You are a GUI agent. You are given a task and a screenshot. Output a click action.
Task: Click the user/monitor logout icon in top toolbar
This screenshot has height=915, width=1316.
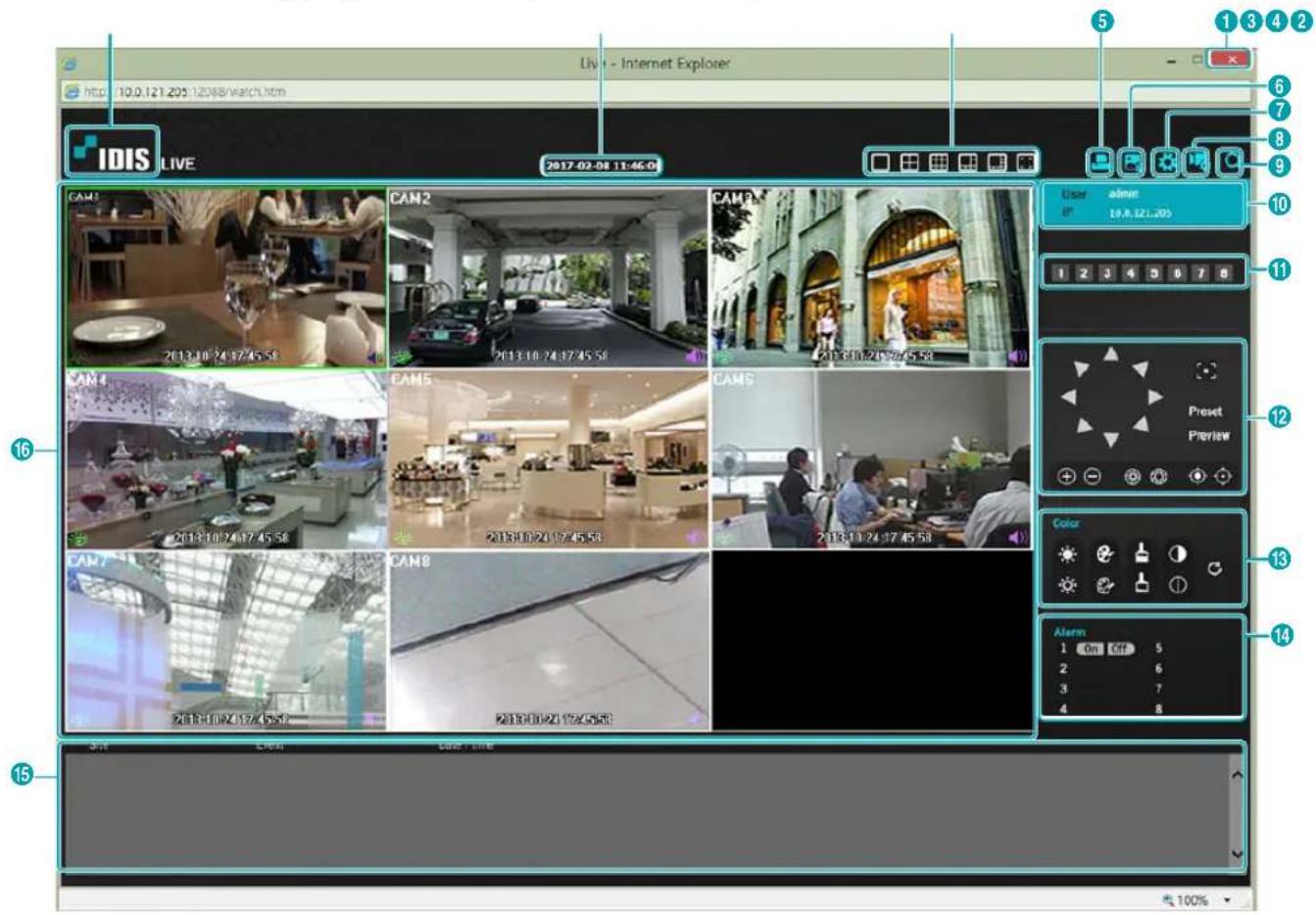pyautogui.click(x=1099, y=163)
